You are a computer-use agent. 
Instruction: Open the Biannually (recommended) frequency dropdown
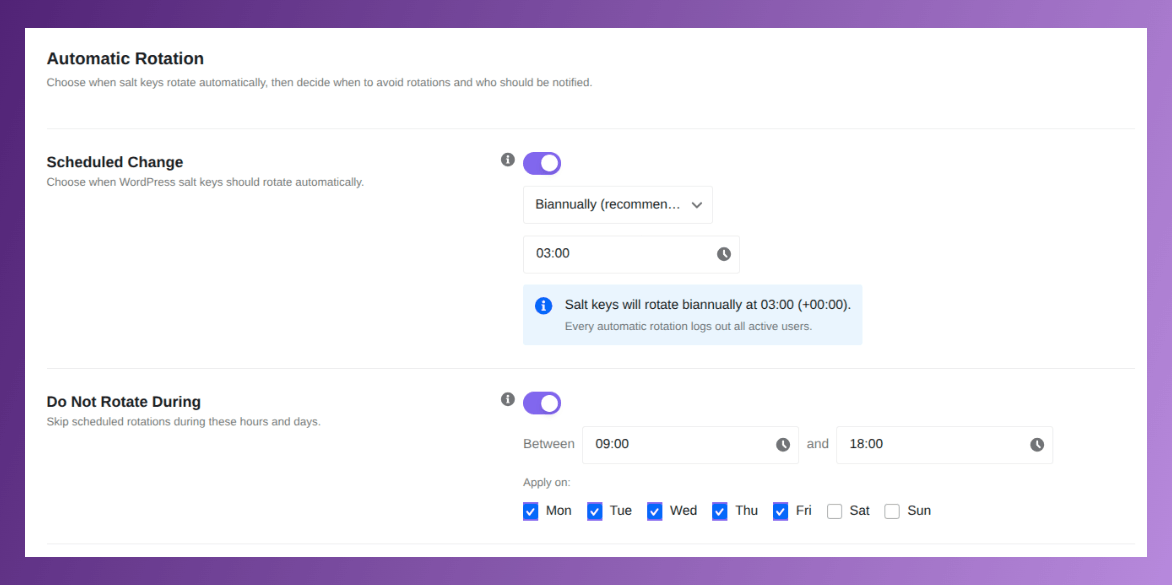(x=618, y=205)
